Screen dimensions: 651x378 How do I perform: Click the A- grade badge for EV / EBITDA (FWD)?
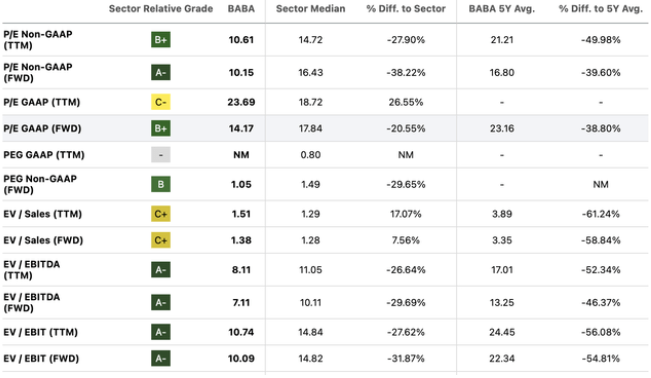[x=161, y=303]
